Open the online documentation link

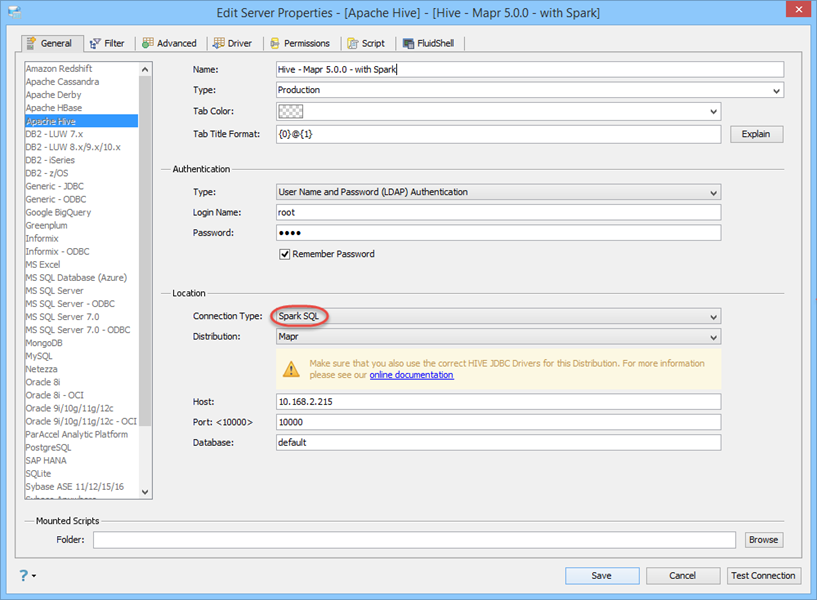(412, 375)
